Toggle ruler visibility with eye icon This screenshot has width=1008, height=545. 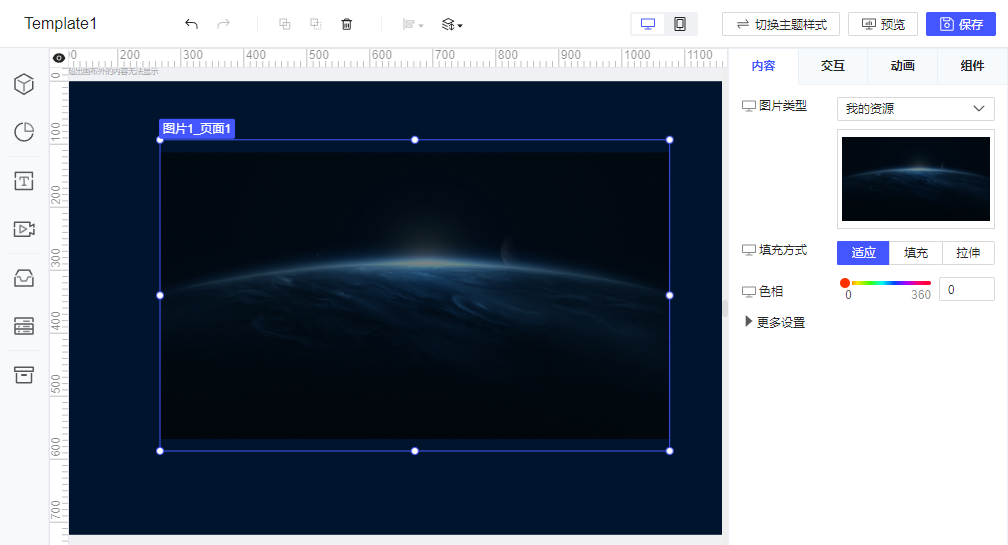(59, 58)
